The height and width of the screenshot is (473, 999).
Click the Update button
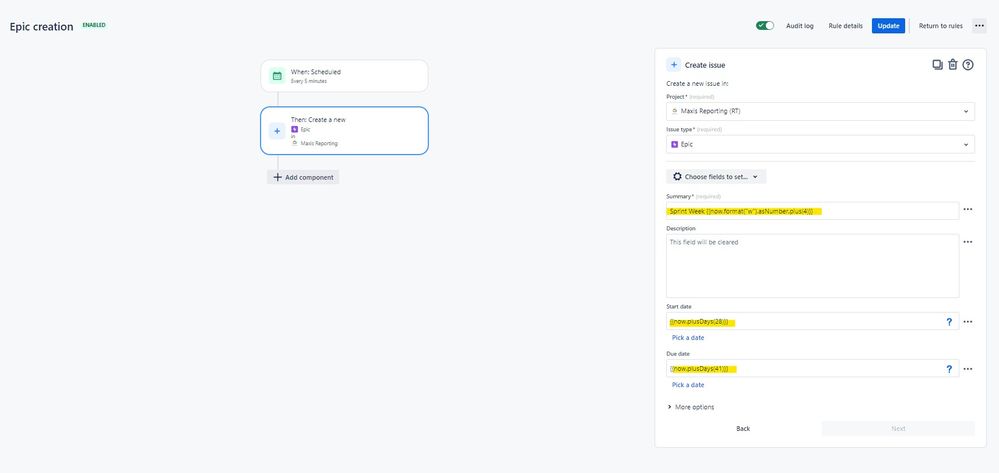[888, 26]
